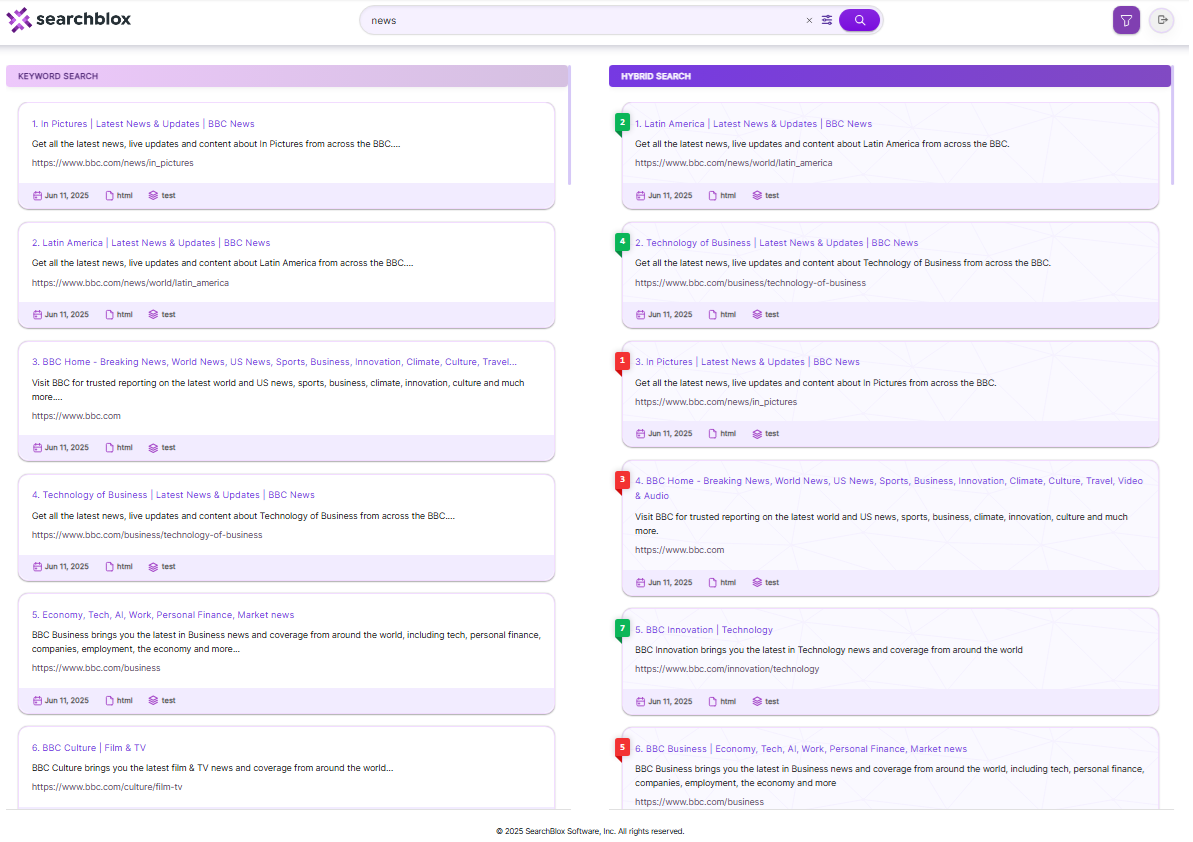Open hybrid result '5. BBC Innovation | Technology'

(705, 631)
